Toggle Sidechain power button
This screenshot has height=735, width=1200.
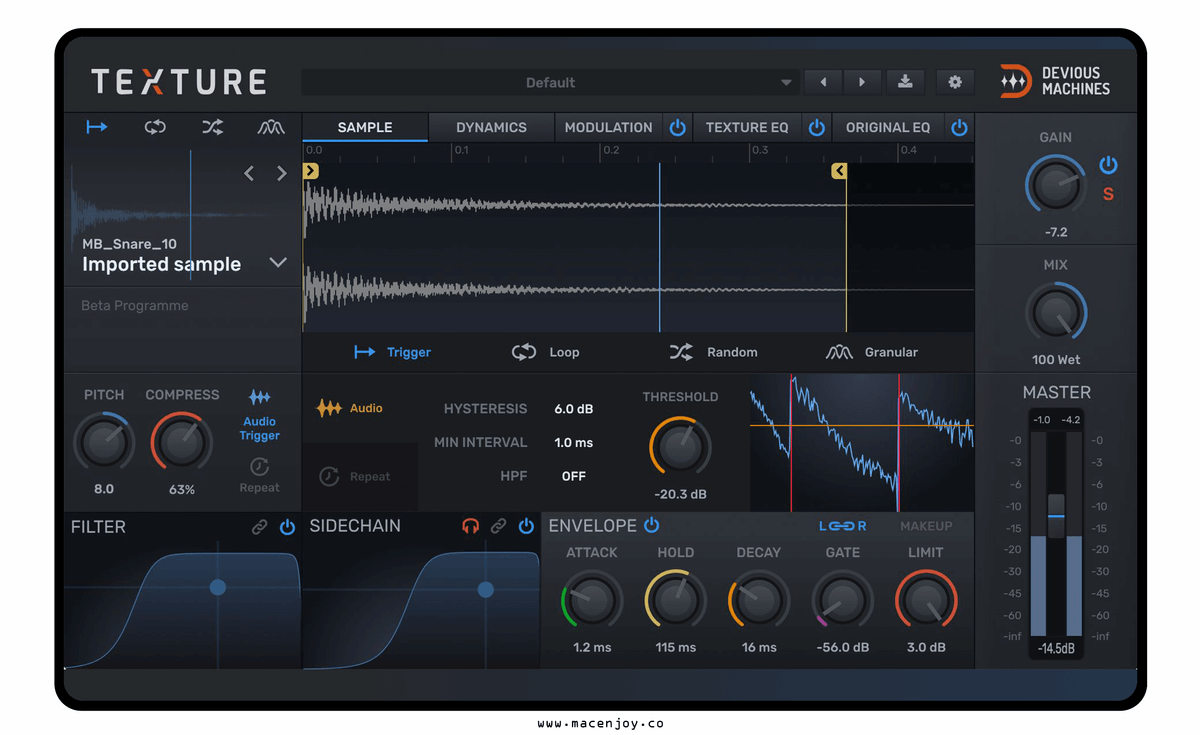point(527,526)
